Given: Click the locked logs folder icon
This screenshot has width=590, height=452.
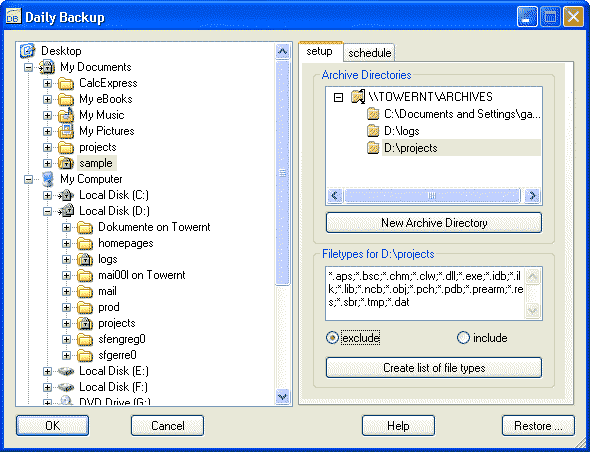Looking at the screenshot, I should (x=85, y=259).
